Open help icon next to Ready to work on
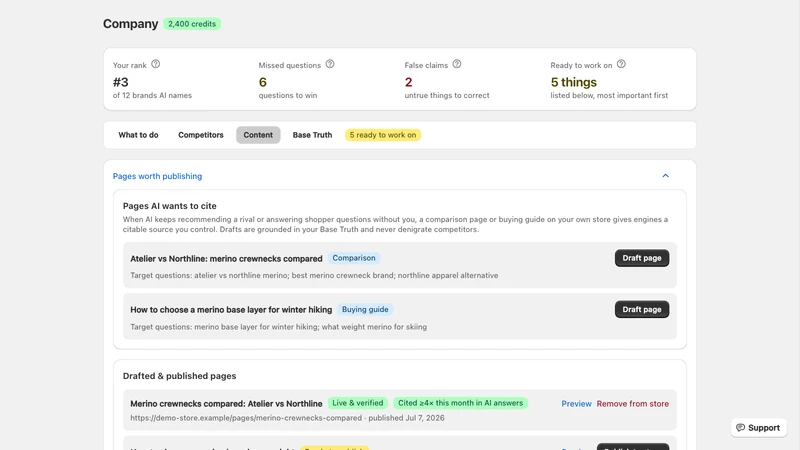800x450 pixels. [x=621, y=64]
